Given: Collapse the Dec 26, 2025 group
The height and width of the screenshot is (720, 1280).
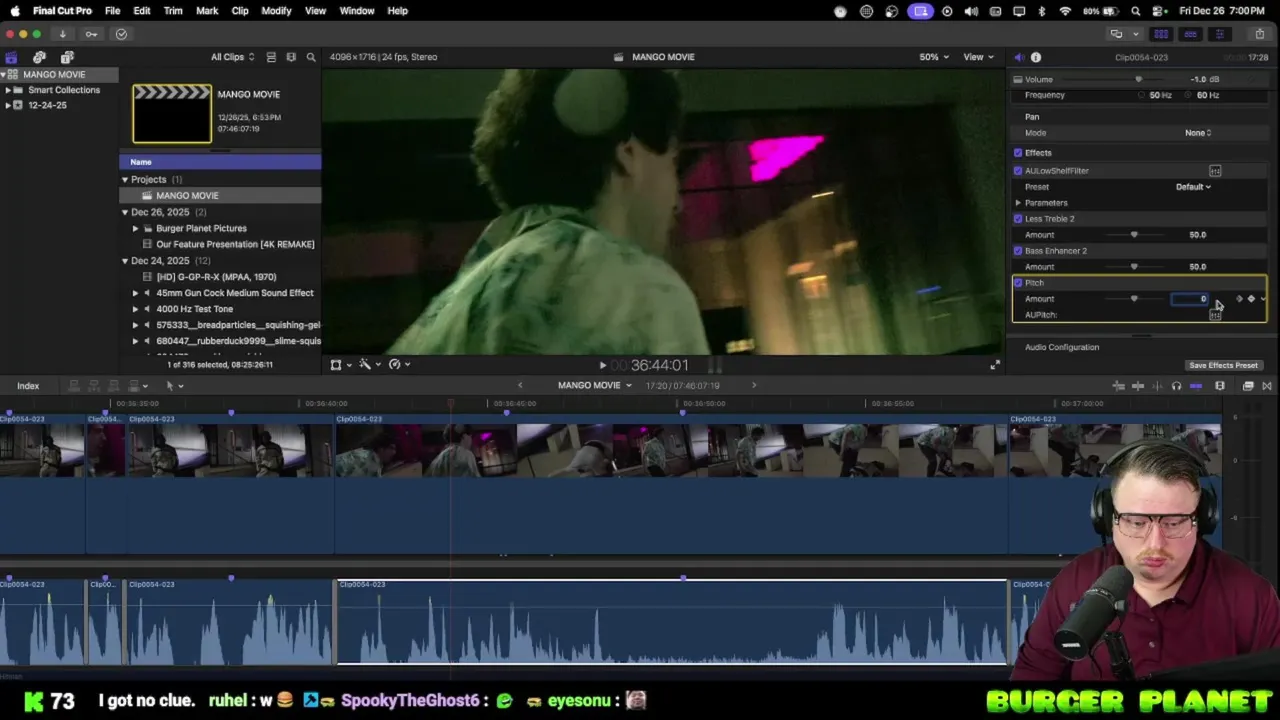Looking at the screenshot, I should (x=125, y=212).
